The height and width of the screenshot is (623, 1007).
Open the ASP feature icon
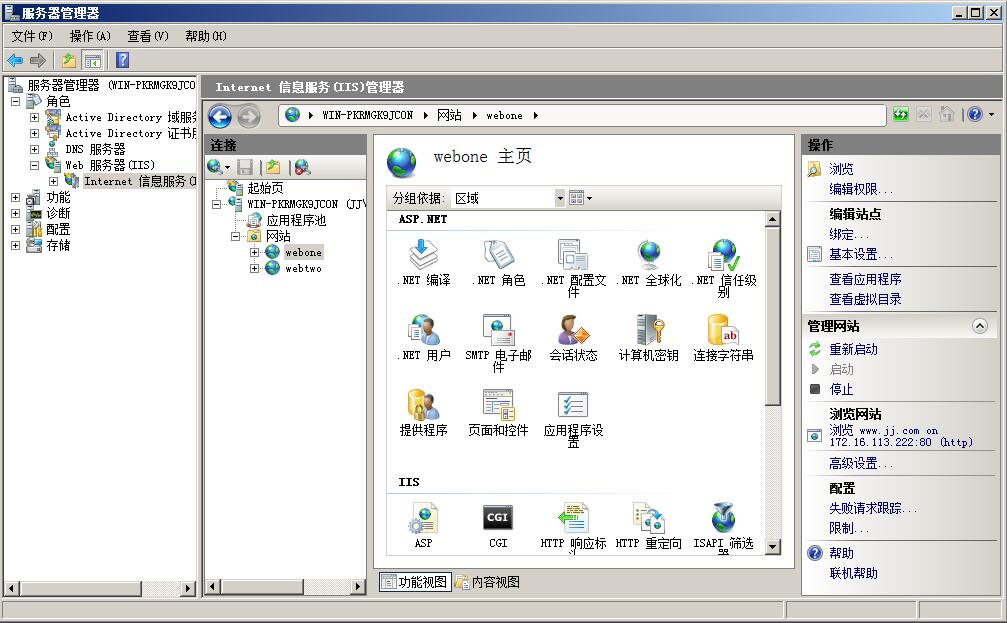pyautogui.click(x=423, y=525)
